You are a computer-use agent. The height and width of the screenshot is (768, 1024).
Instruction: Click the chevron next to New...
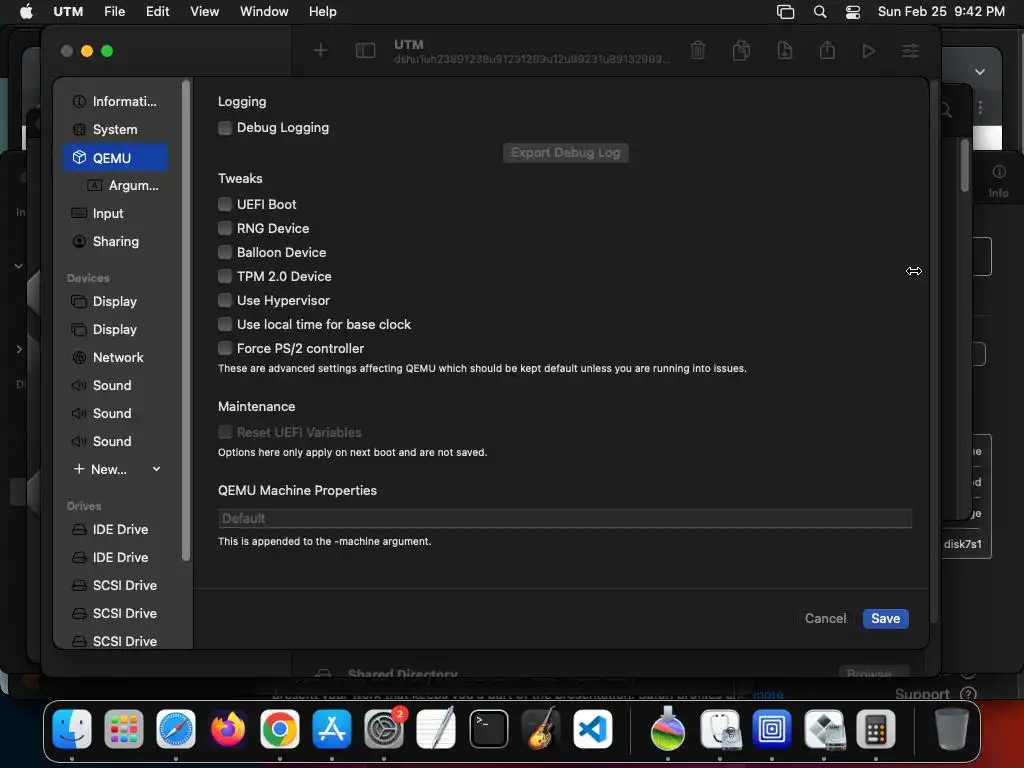click(x=156, y=469)
